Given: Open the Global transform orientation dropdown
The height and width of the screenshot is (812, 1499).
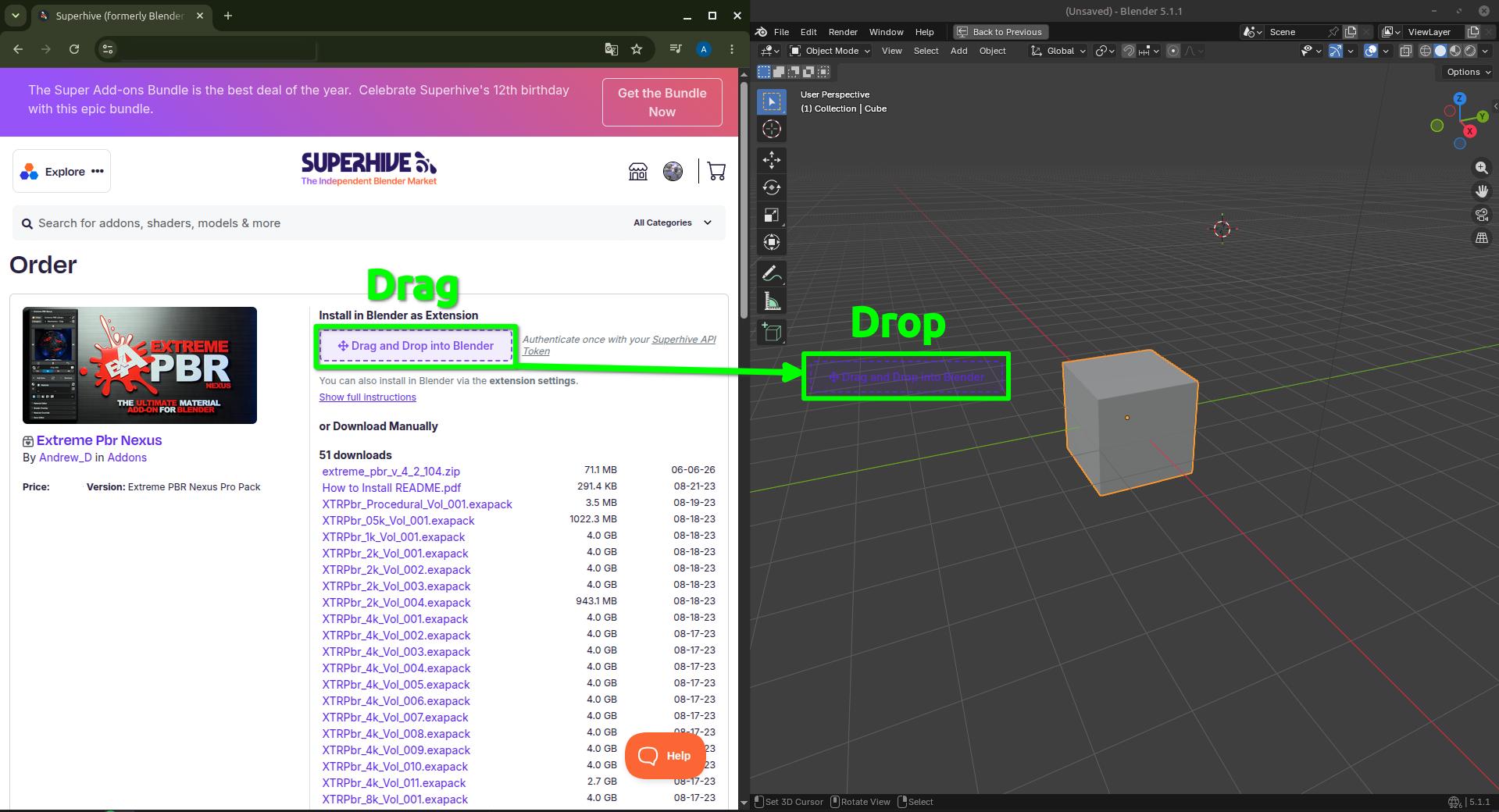Looking at the screenshot, I should click(1058, 51).
